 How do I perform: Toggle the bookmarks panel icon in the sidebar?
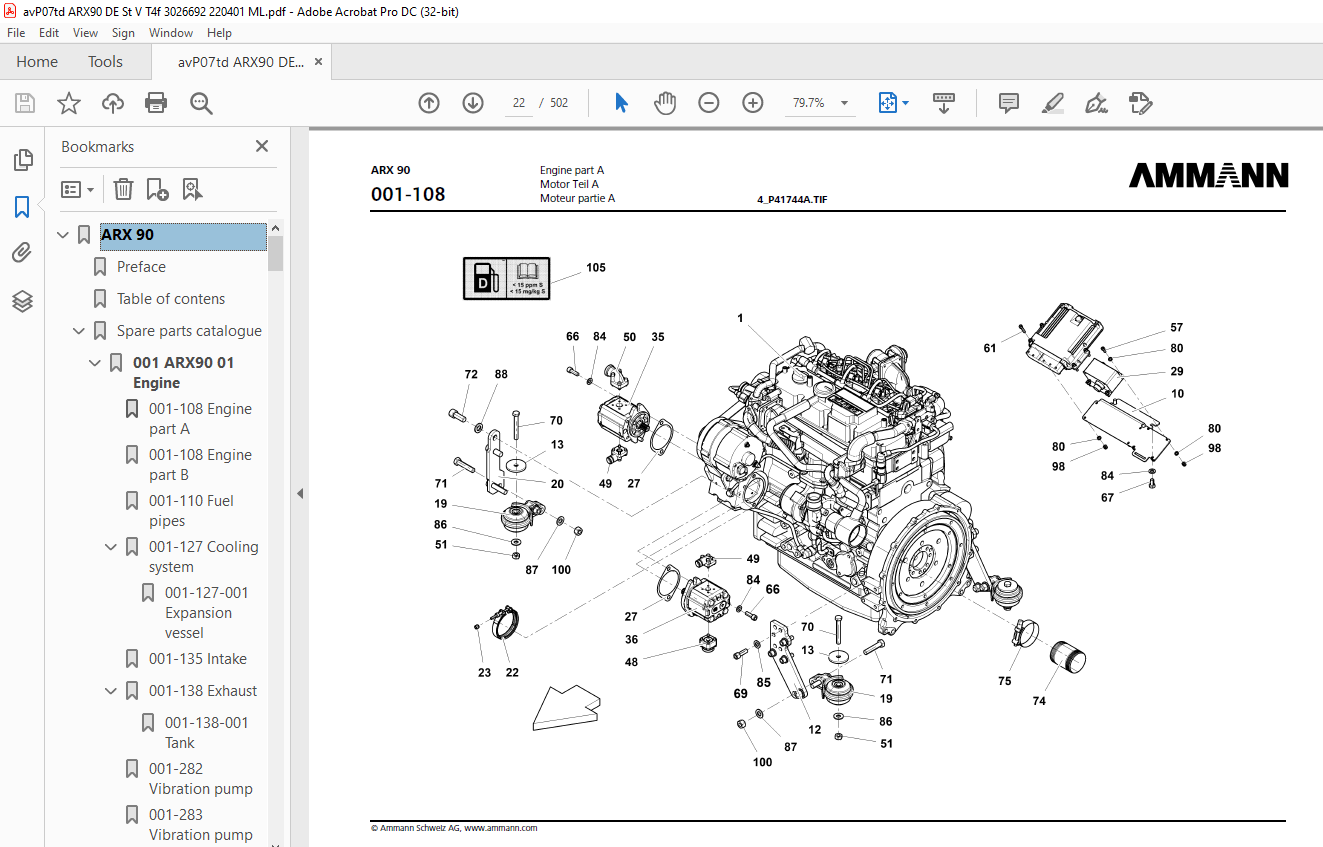coord(22,207)
